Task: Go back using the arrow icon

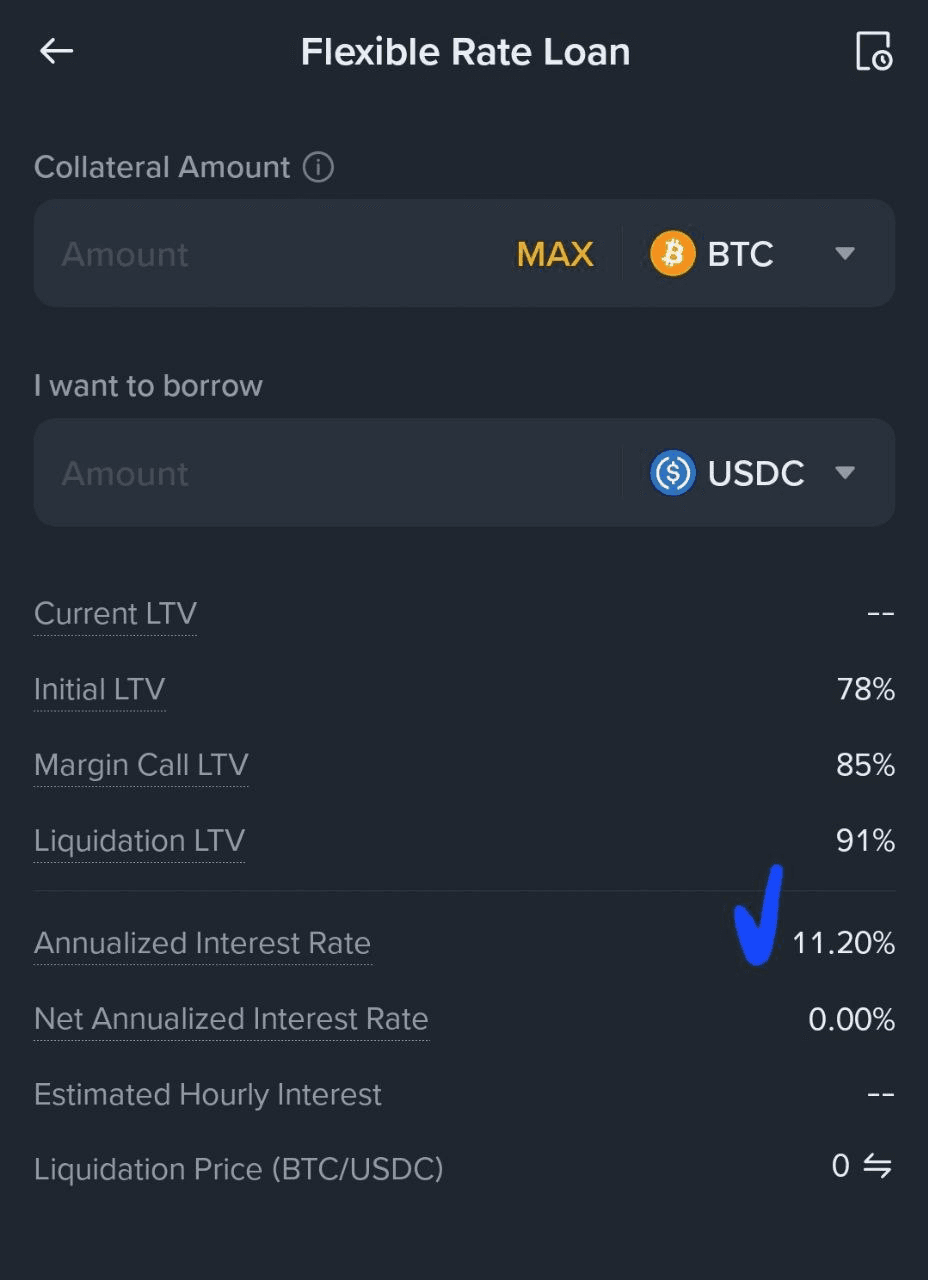Action: pyautogui.click(x=56, y=52)
